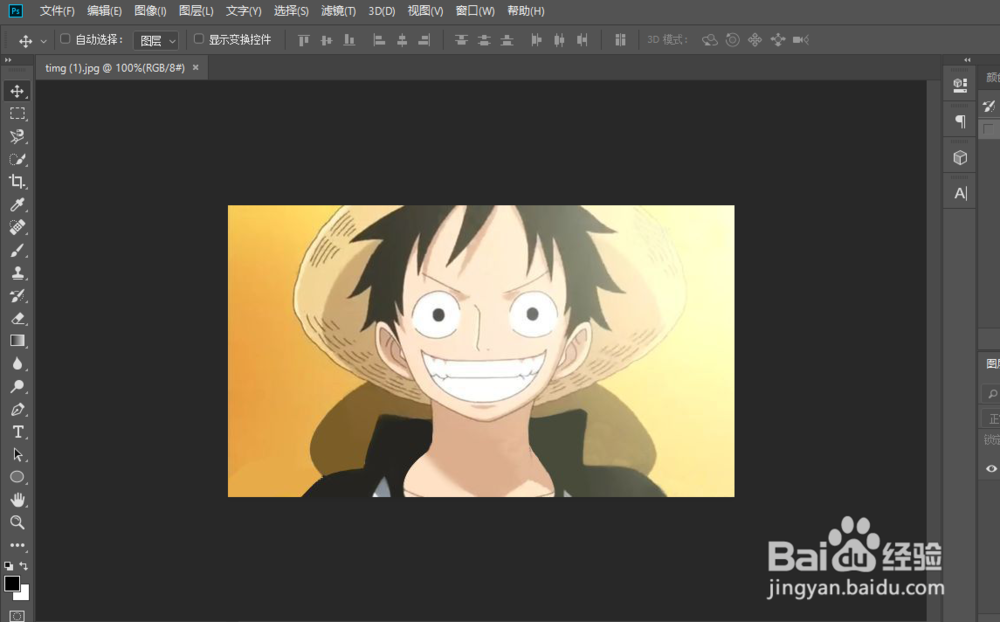Select the Horizontal Type tool

tap(17, 432)
